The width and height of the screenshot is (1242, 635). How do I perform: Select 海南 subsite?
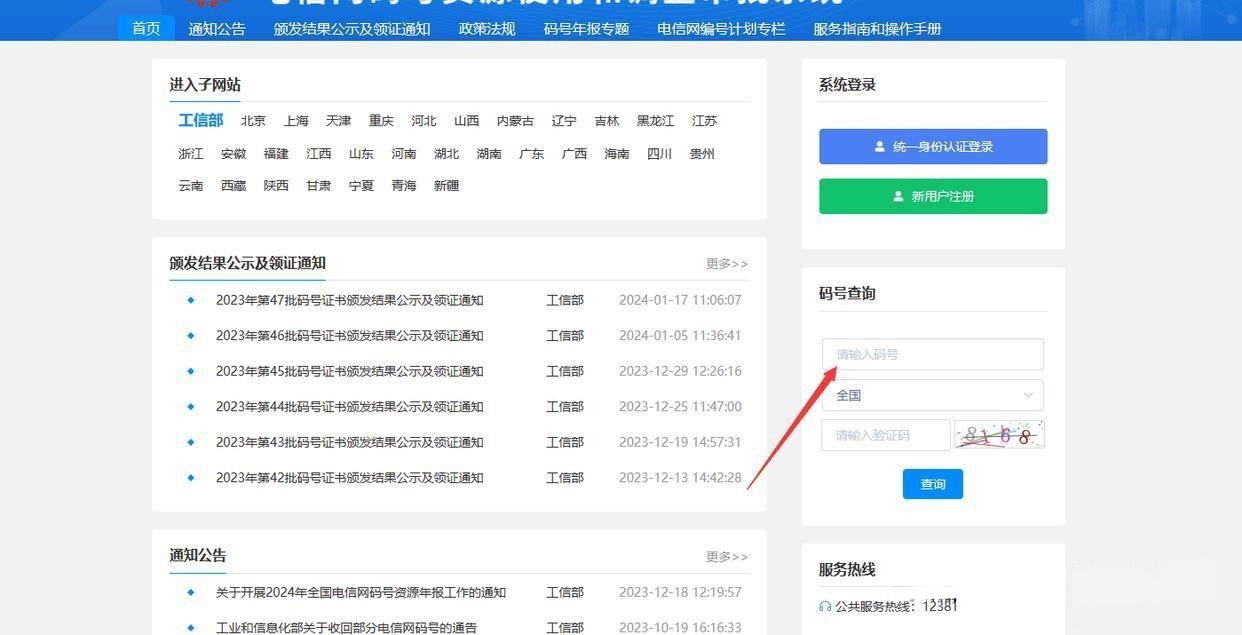(617, 154)
